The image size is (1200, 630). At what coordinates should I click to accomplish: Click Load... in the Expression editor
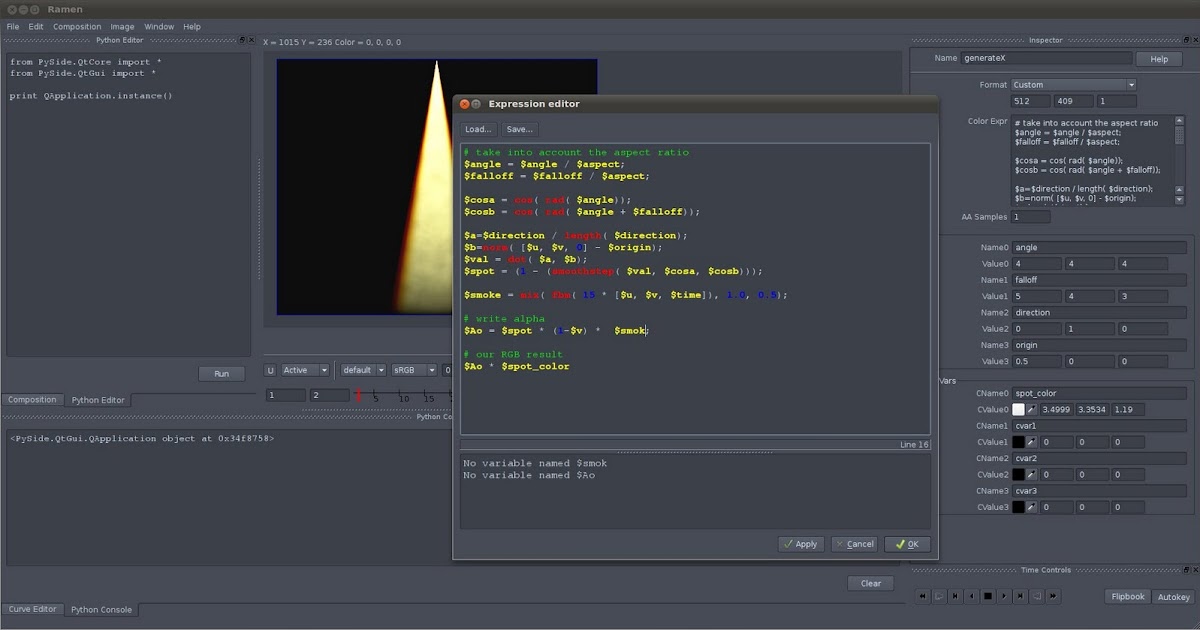(477, 128)
